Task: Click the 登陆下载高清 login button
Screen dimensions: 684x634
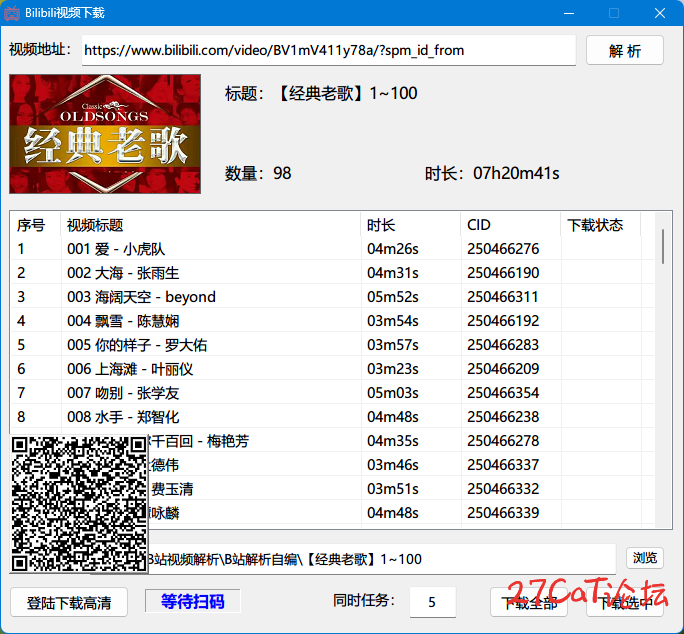Action: pos(69,603)
